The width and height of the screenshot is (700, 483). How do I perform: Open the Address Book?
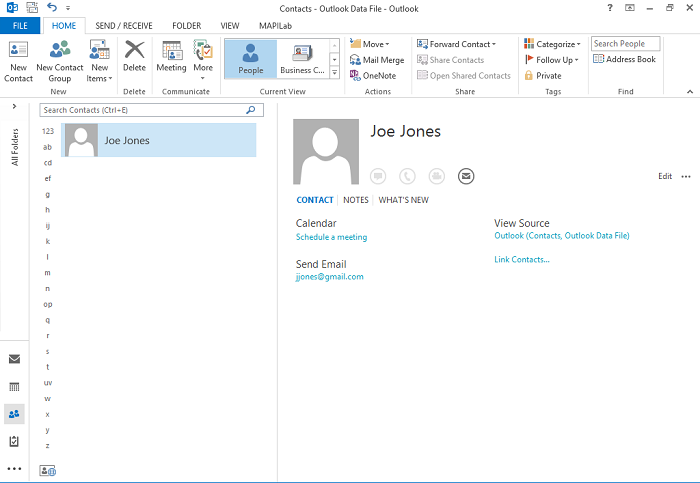[624, 59]
